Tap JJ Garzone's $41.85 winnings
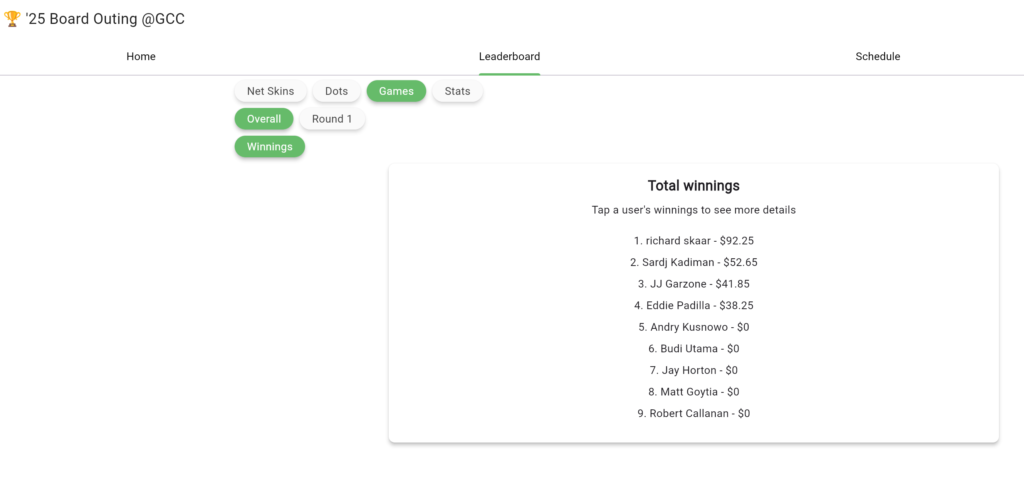Viewport: 1024px width, 488px height. point(693,284)
